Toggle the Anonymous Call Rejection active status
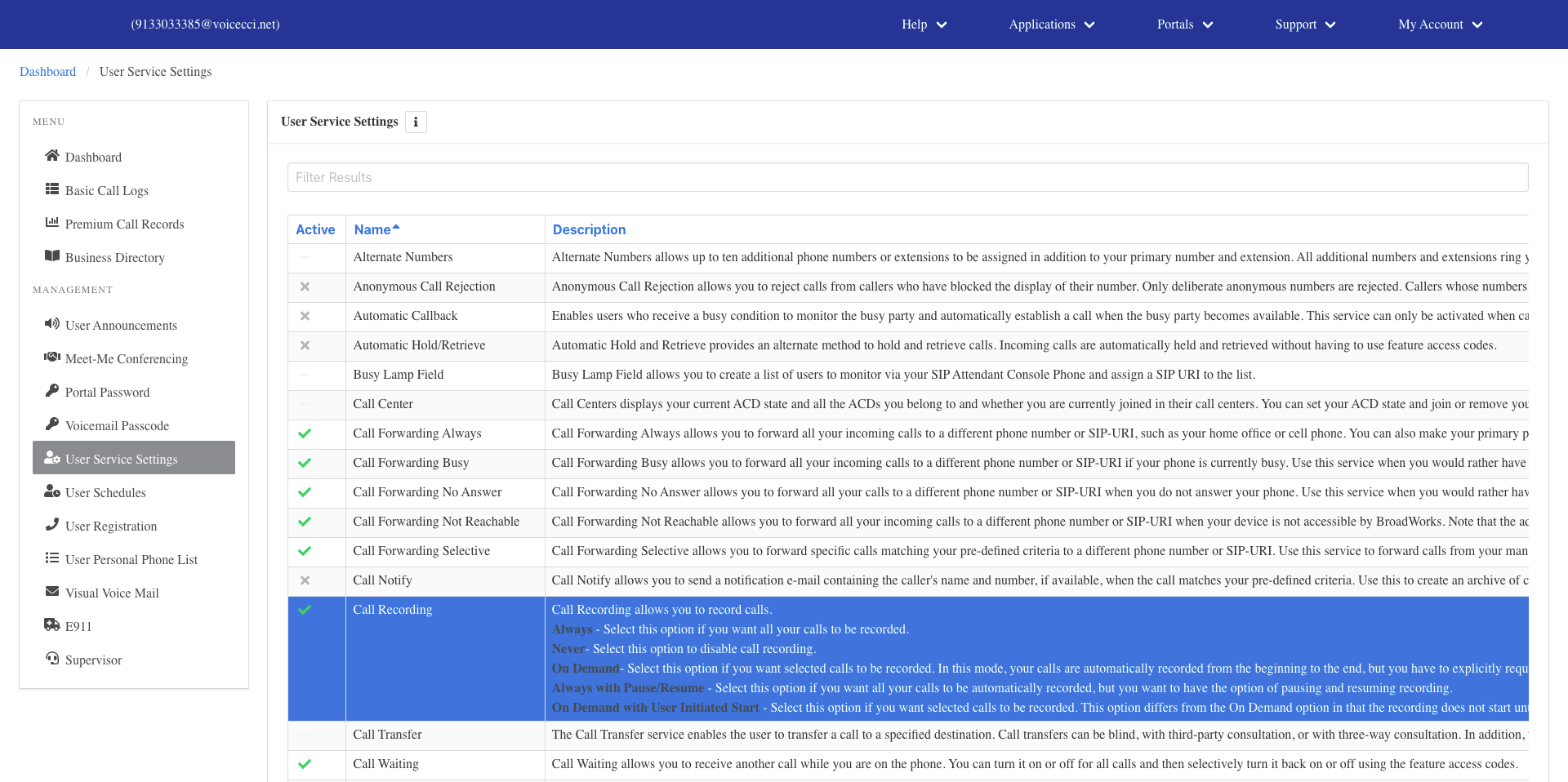The width and height of the screenshot is (1568, 782). click(x=305, y=287)
